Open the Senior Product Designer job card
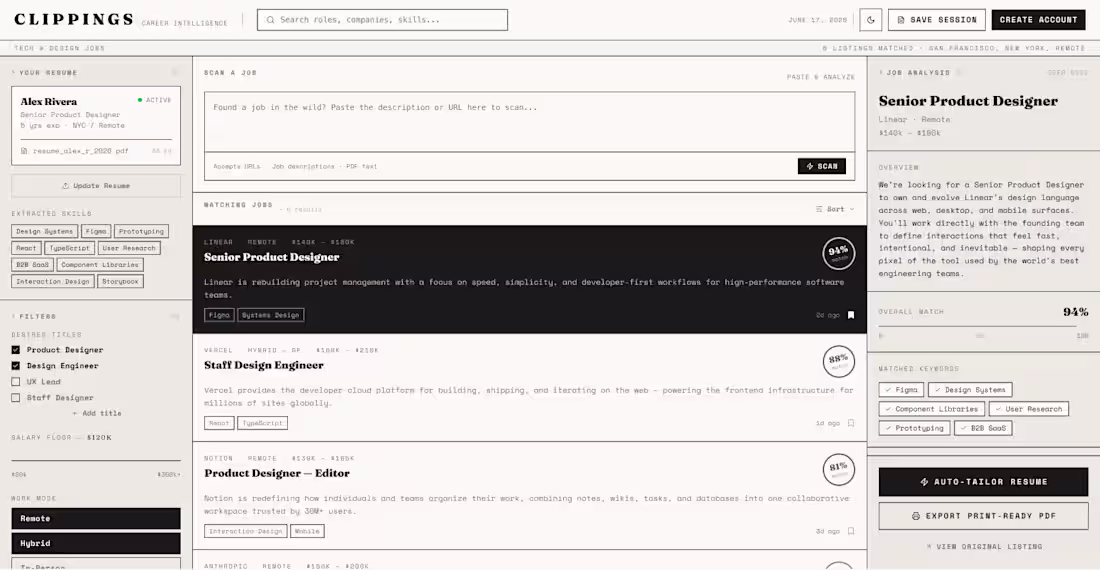 [530, 279]
